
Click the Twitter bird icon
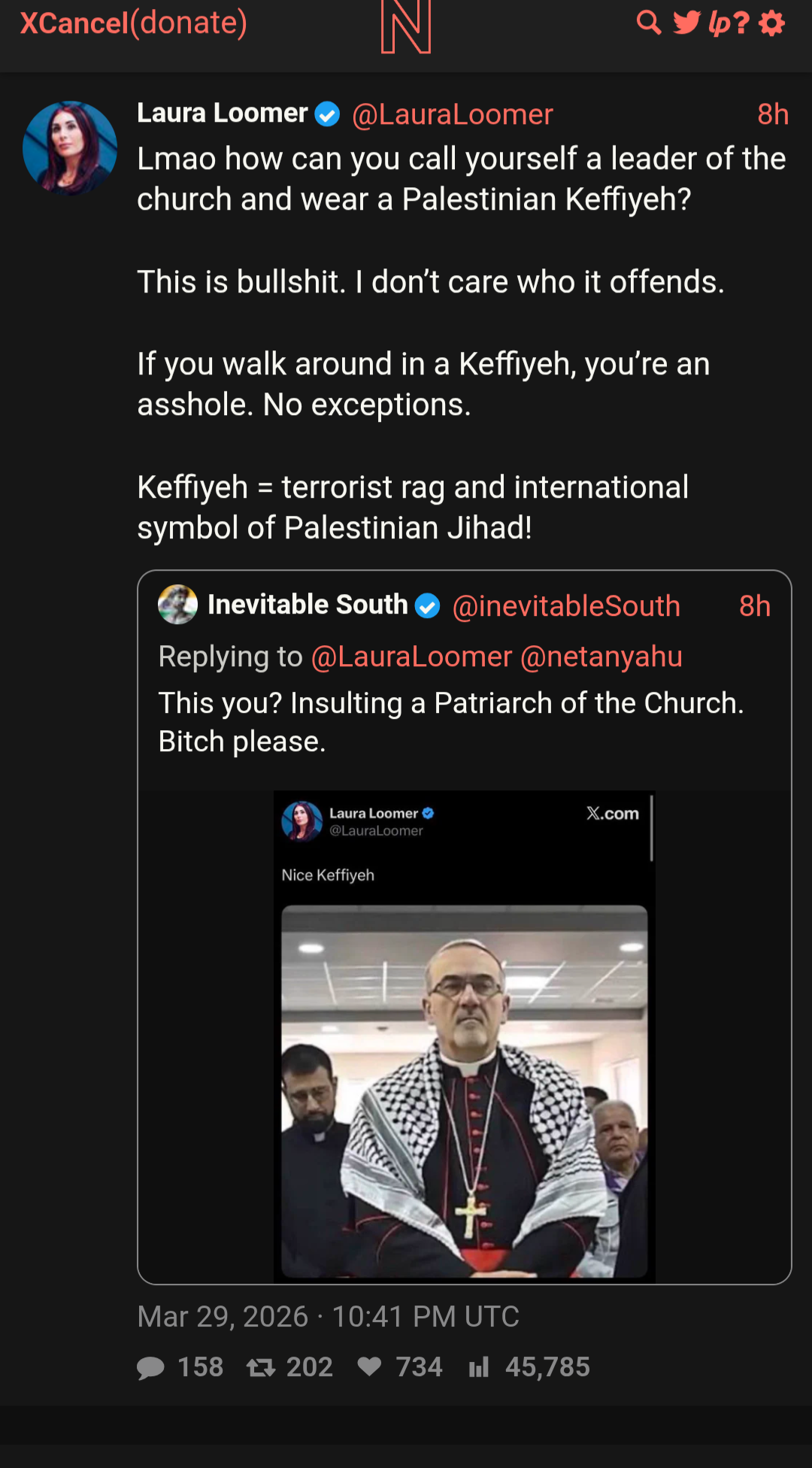point(686,23)
